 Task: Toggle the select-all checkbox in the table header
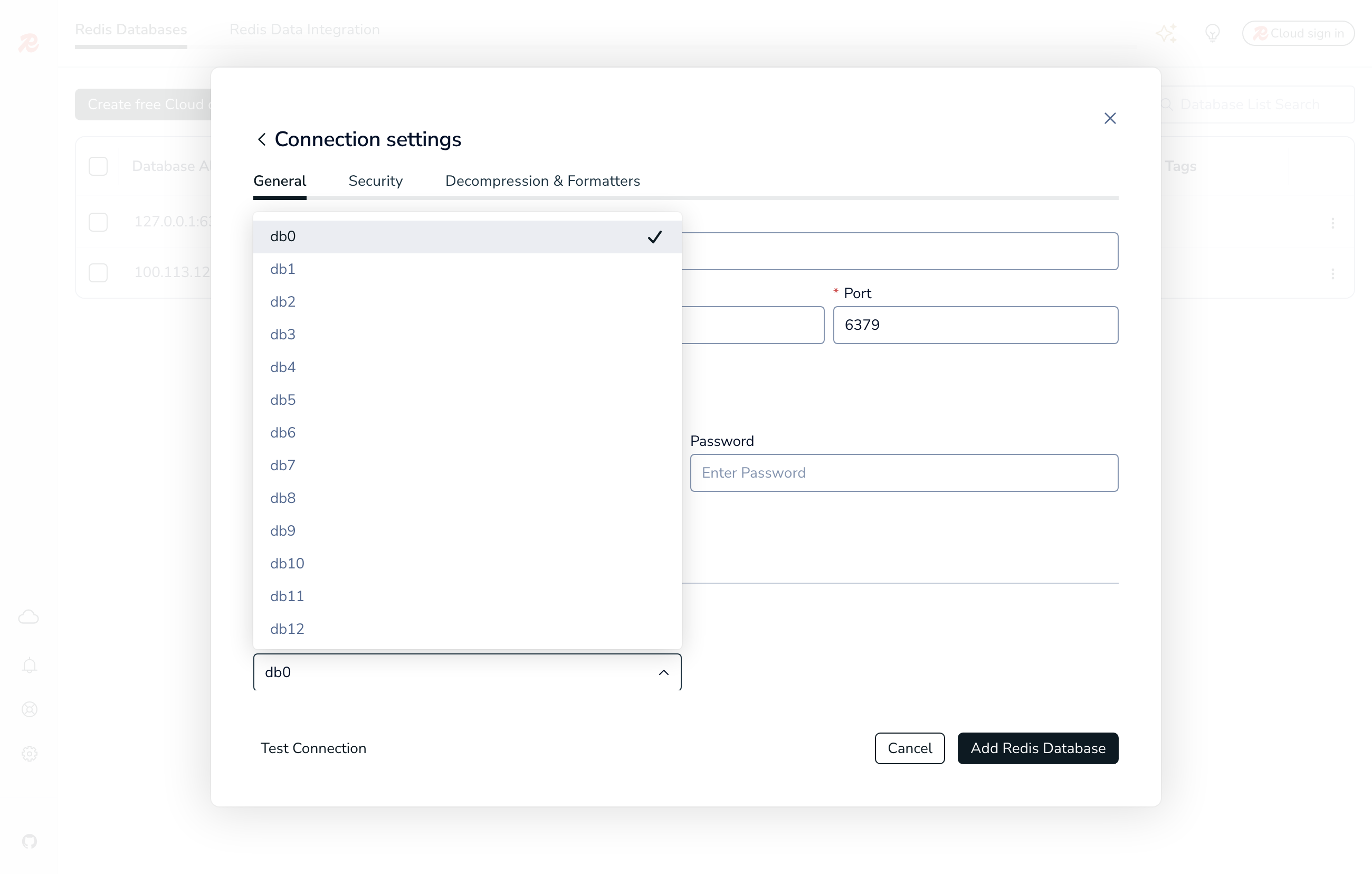pyautogui.click(x=98, y=166)
